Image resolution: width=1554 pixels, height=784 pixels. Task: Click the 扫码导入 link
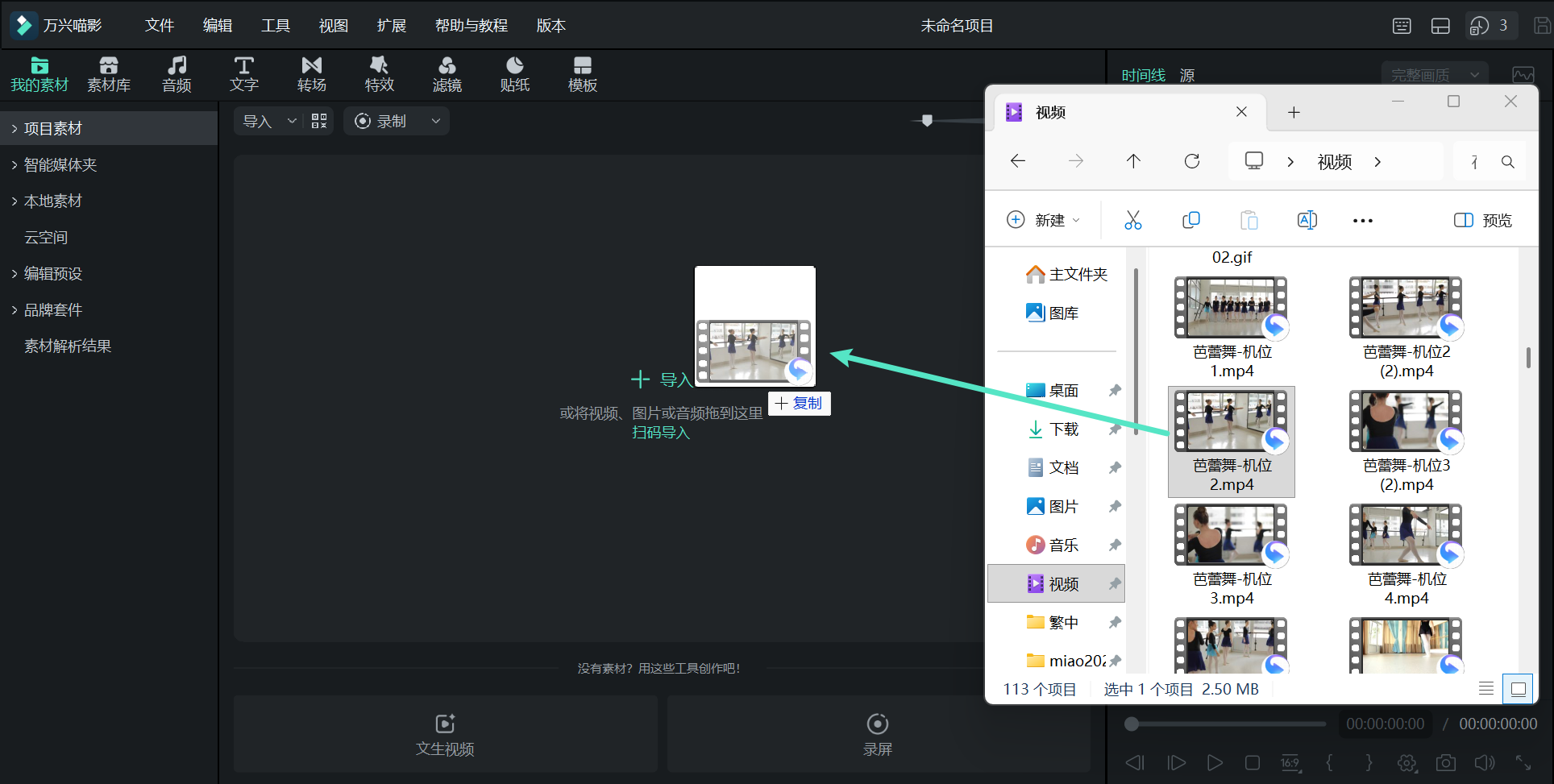[x=661, y=433]
